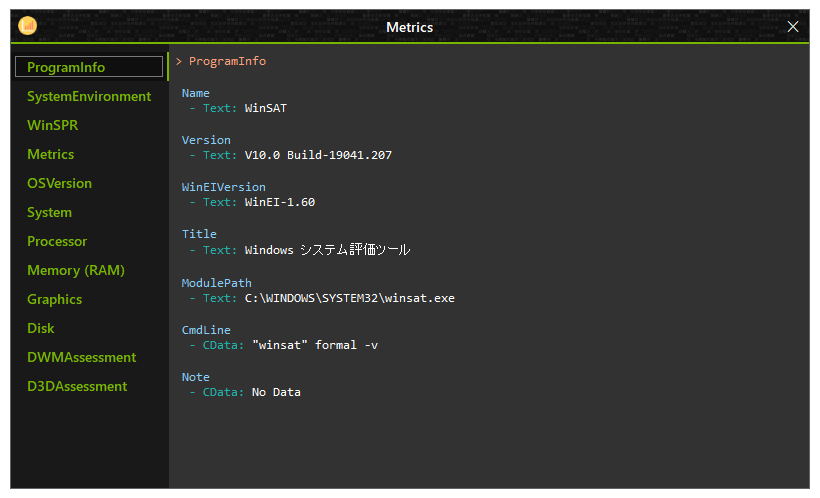Click the ProgramInfo heading arrow
The height and width of the screenshot is (498, 820).
(179, 61)
